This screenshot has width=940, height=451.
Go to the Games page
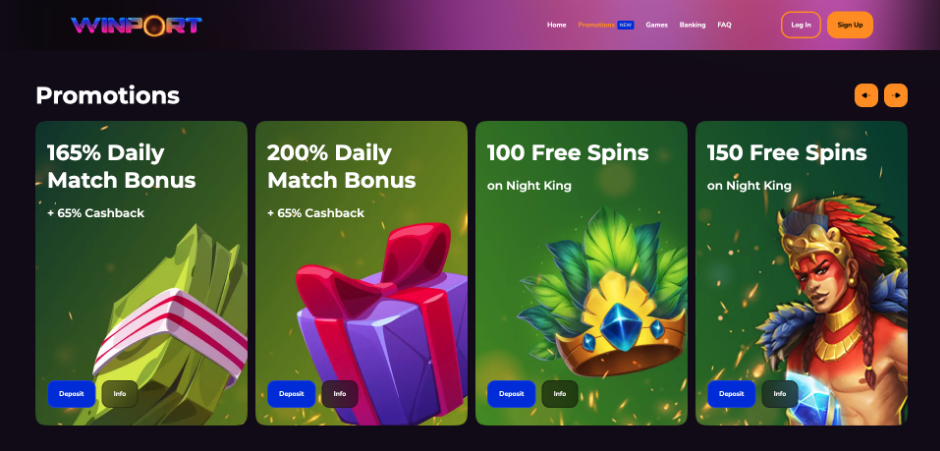656,25
